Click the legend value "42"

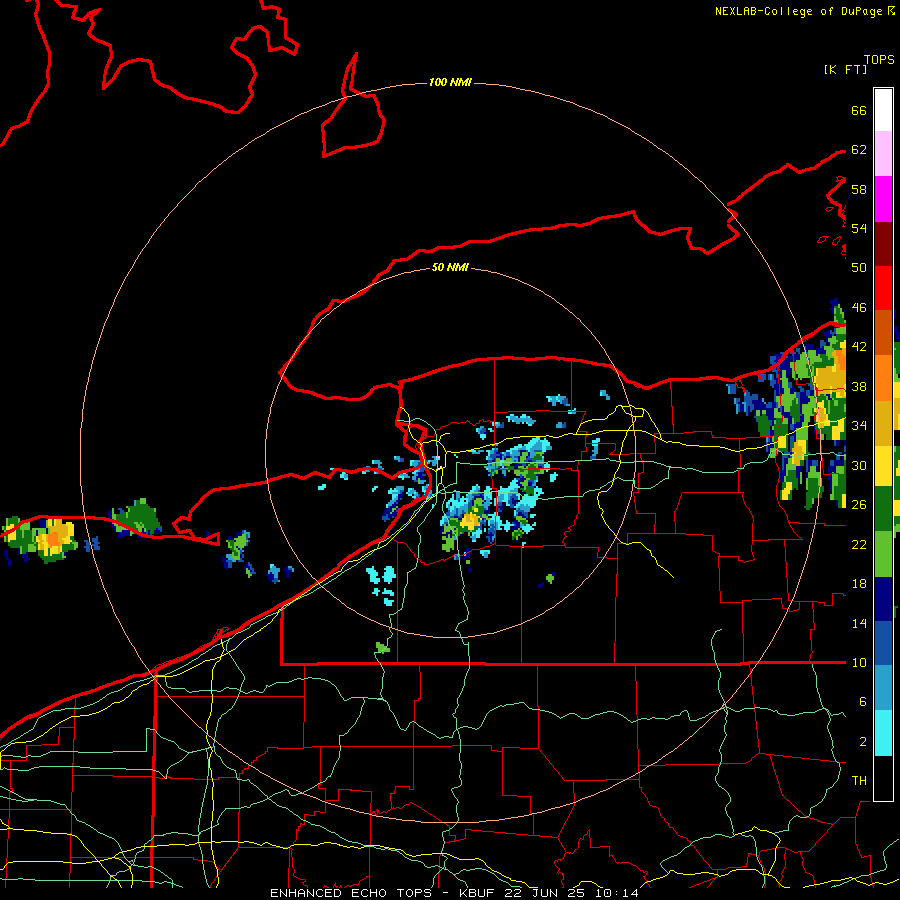(859, 347)
